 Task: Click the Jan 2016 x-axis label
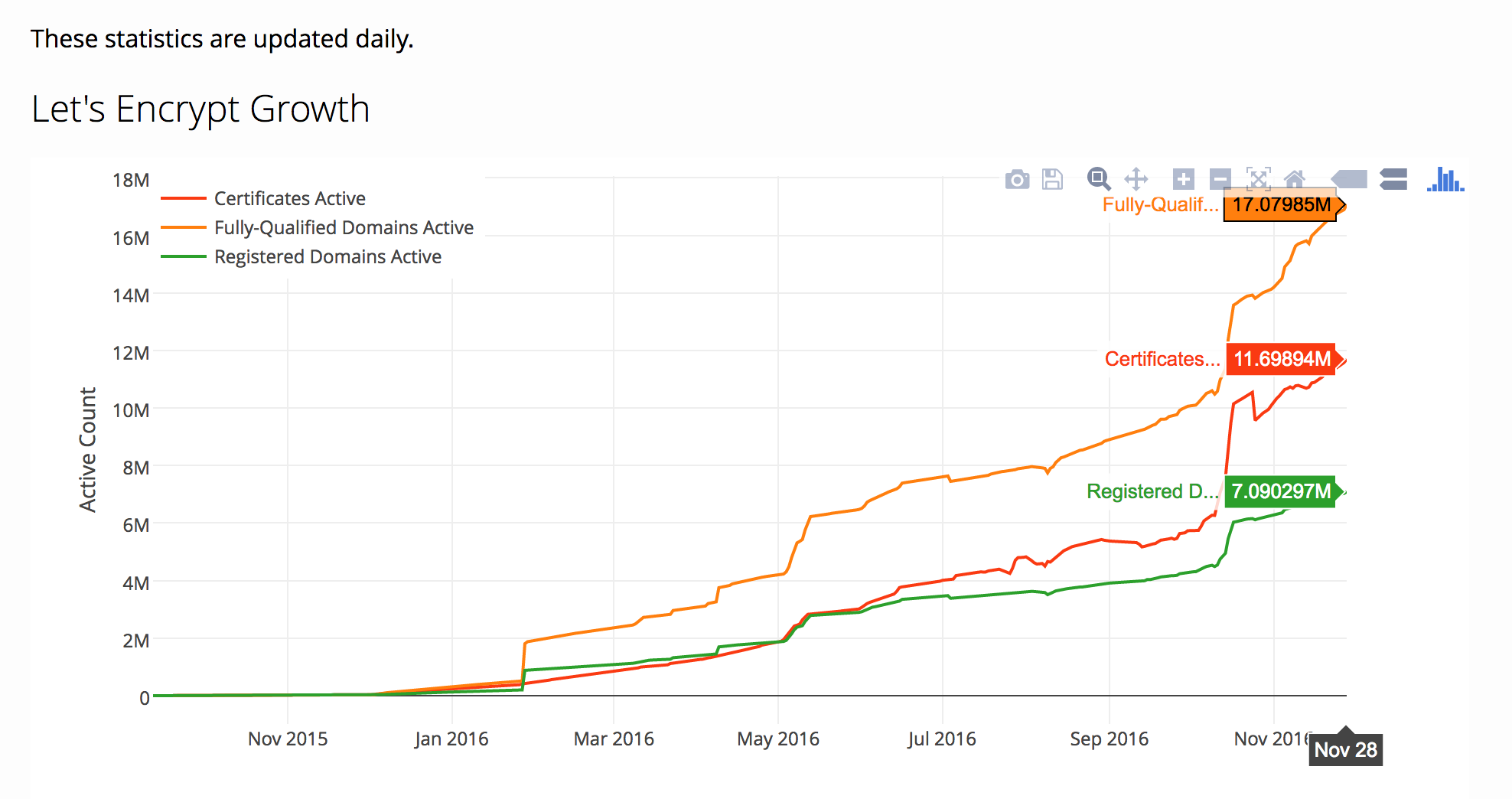[x=451, y=739]
